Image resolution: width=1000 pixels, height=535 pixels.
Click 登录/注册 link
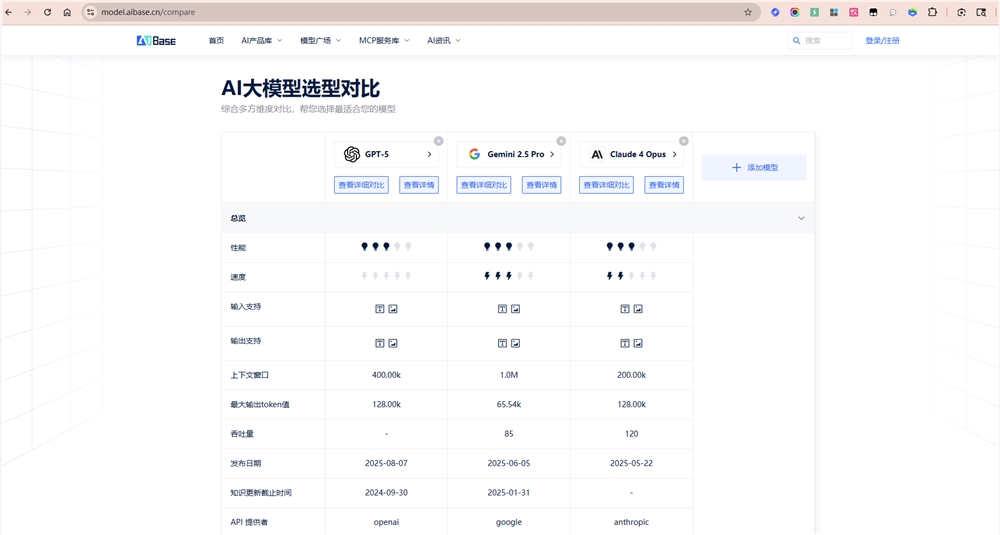882,41
